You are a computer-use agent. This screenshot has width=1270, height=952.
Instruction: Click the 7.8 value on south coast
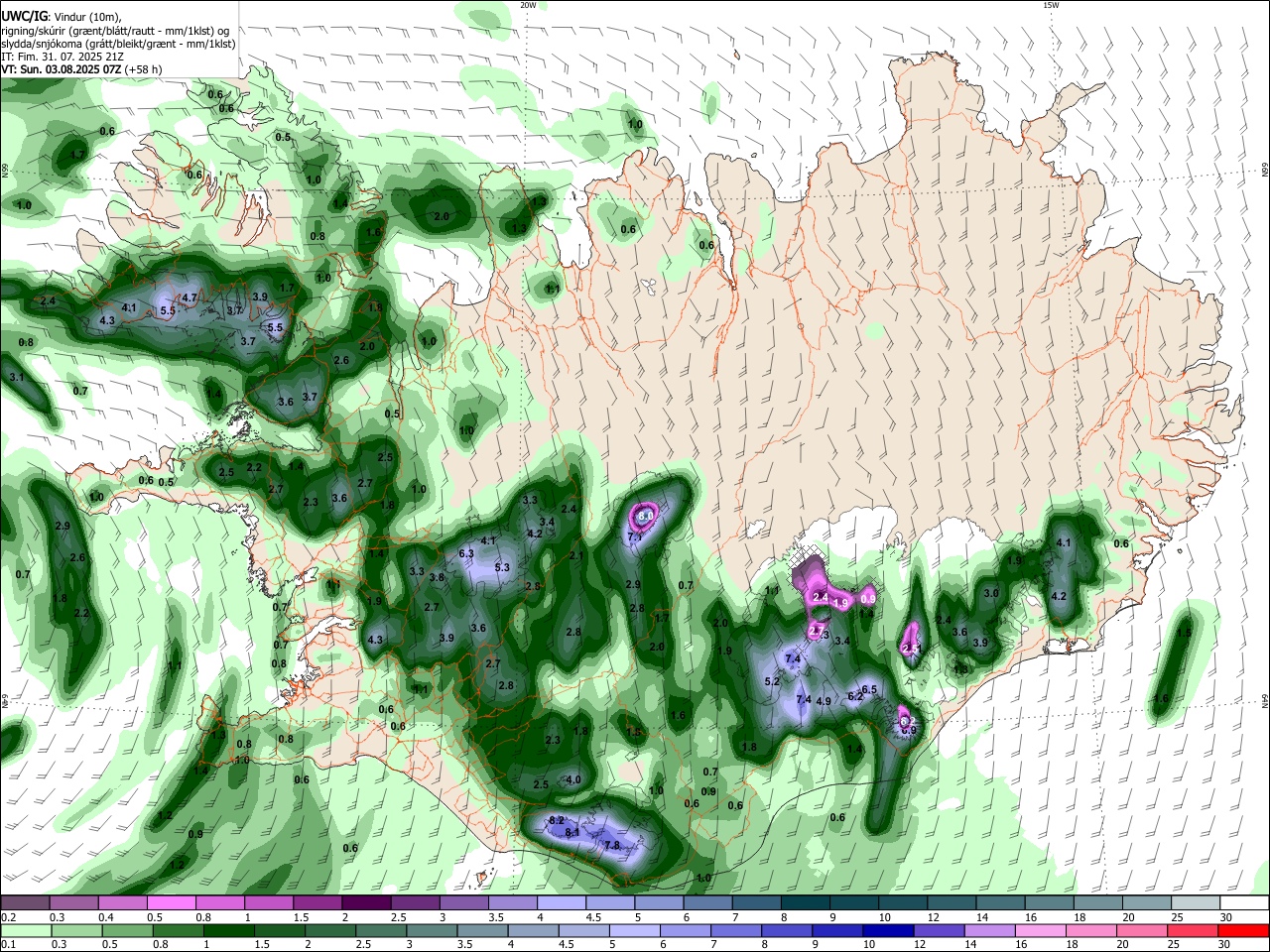point(612,846)
